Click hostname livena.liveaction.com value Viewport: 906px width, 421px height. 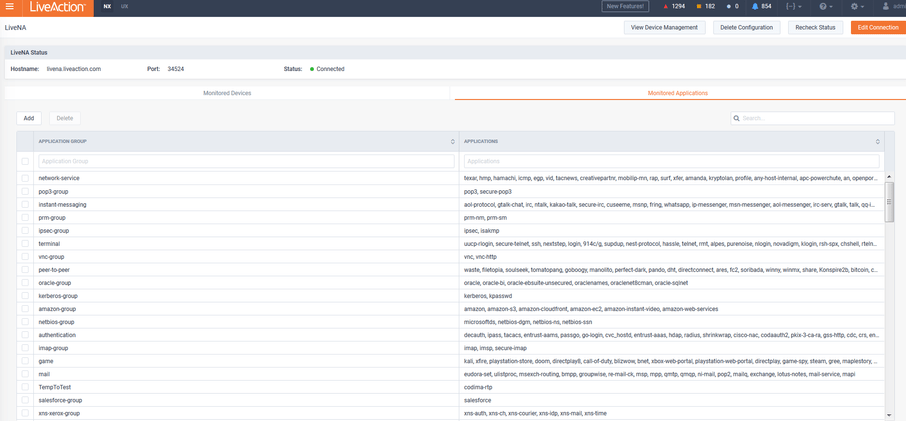coord(74,69)
